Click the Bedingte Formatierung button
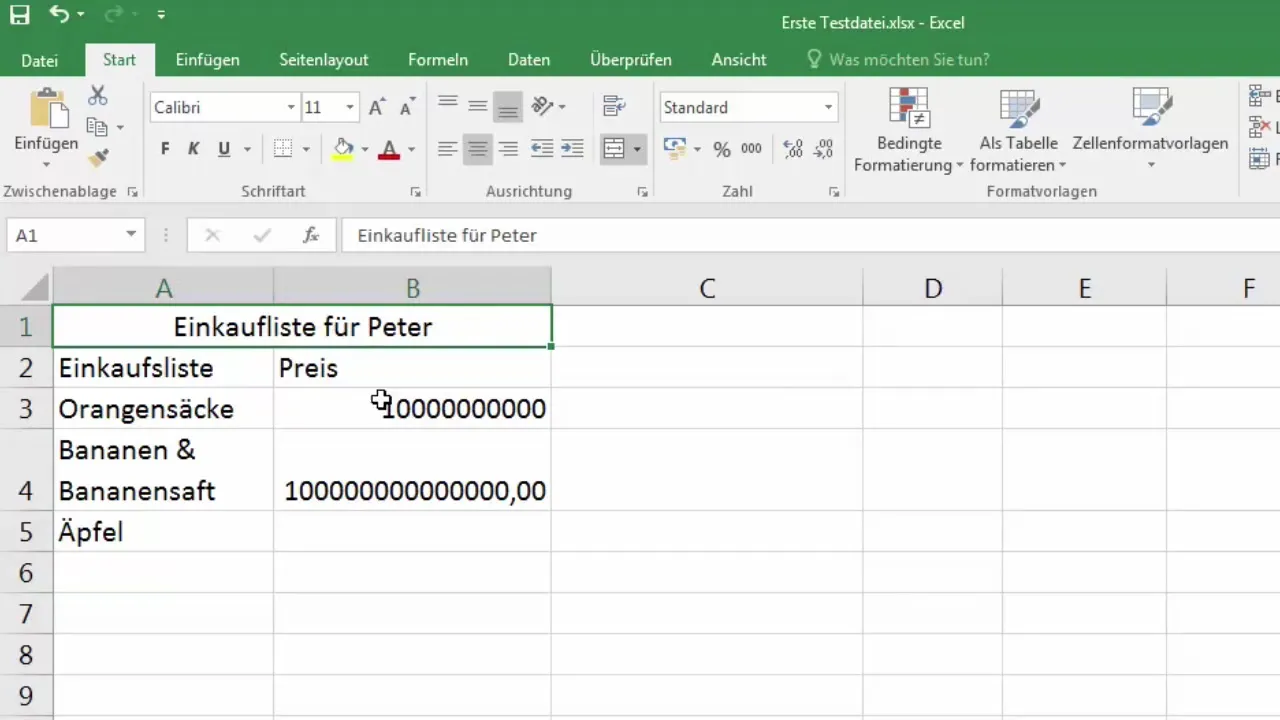 point(909,130)
